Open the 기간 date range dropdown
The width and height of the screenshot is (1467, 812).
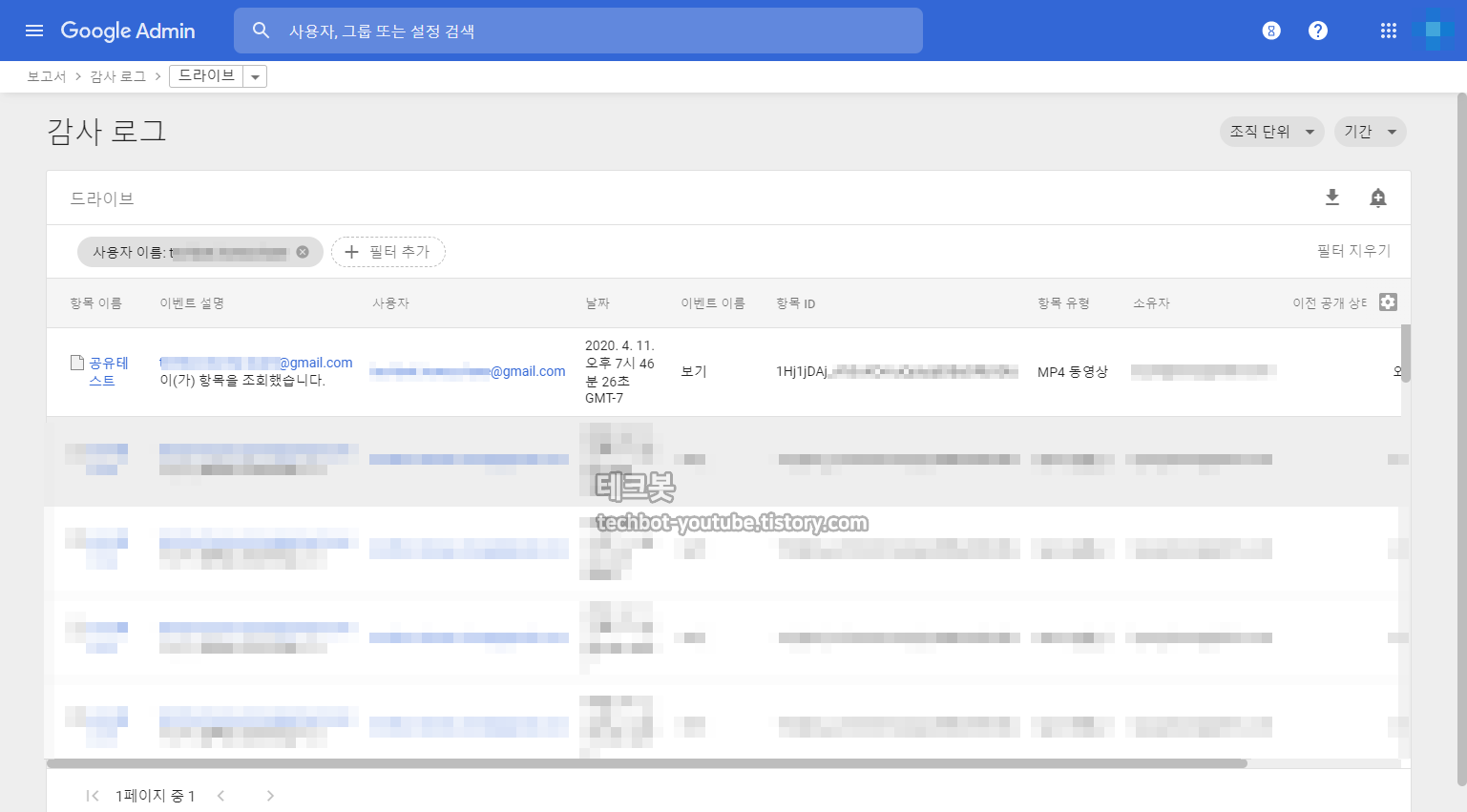pos(1370,132)
